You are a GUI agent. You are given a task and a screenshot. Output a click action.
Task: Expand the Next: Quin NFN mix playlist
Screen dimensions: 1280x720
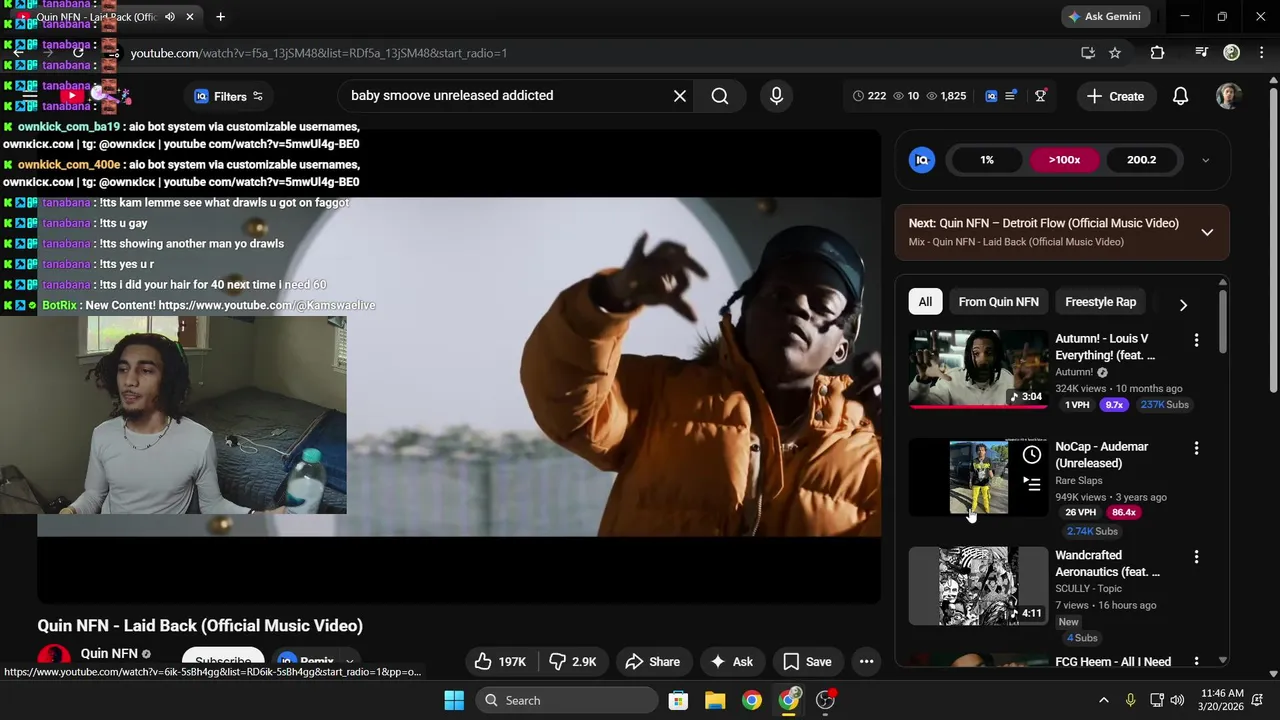1207,232
